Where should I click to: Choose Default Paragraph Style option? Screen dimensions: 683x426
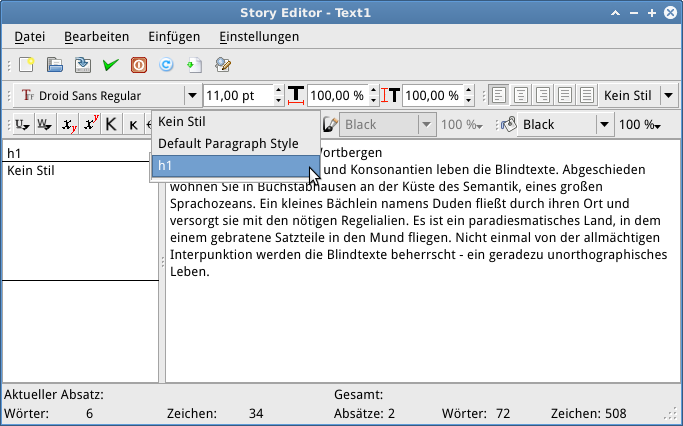tap(228, 143)
